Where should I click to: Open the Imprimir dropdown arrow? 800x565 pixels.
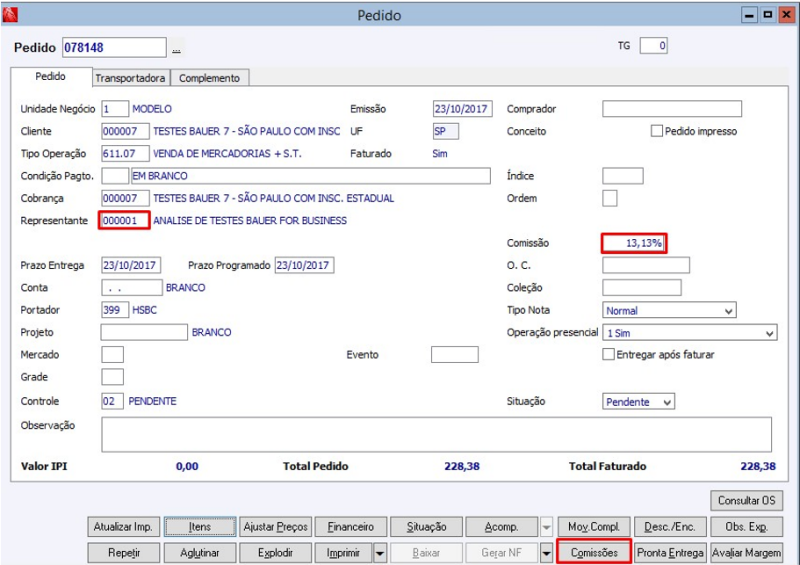click(380, 553)
